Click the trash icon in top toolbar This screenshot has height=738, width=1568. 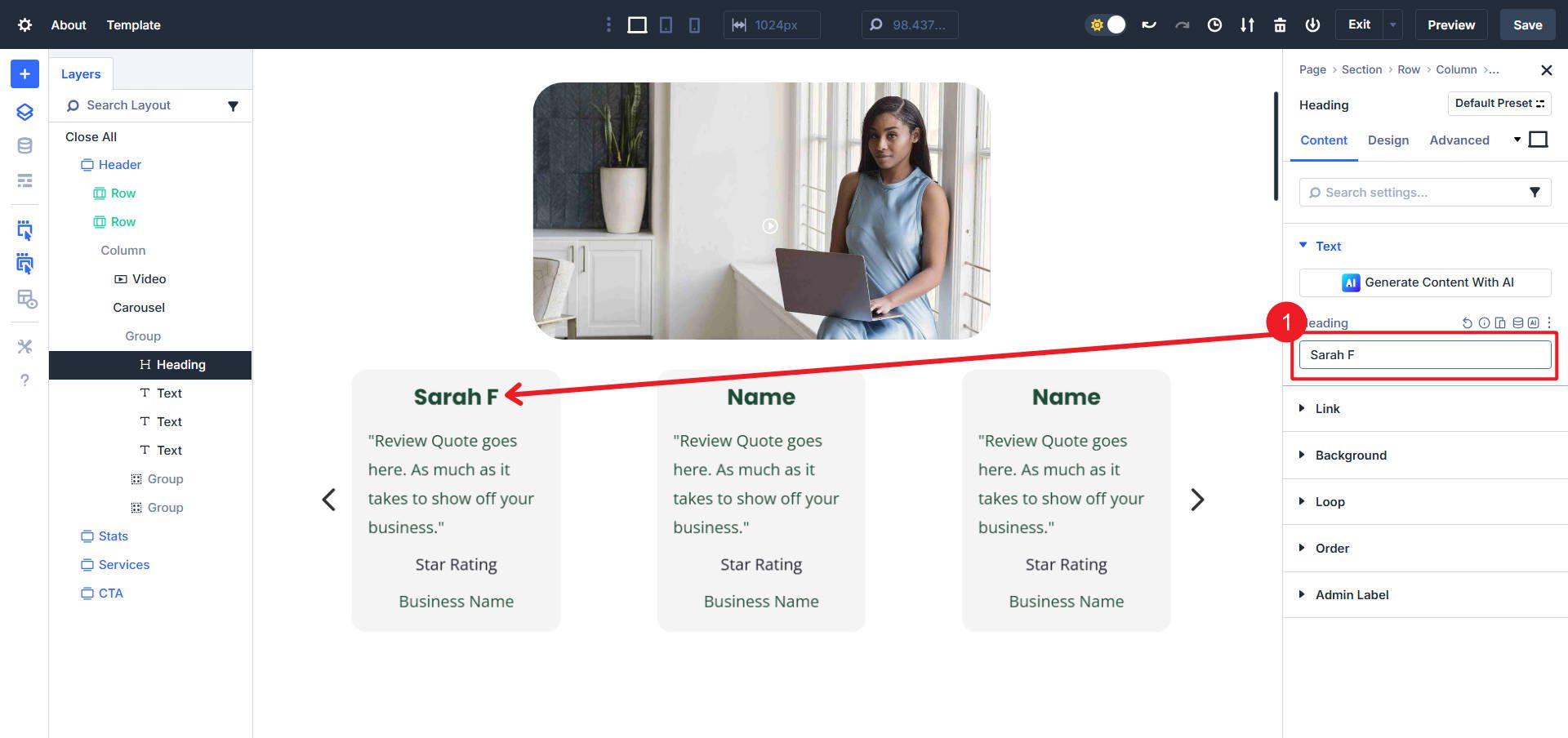(x=1280, y=24)
